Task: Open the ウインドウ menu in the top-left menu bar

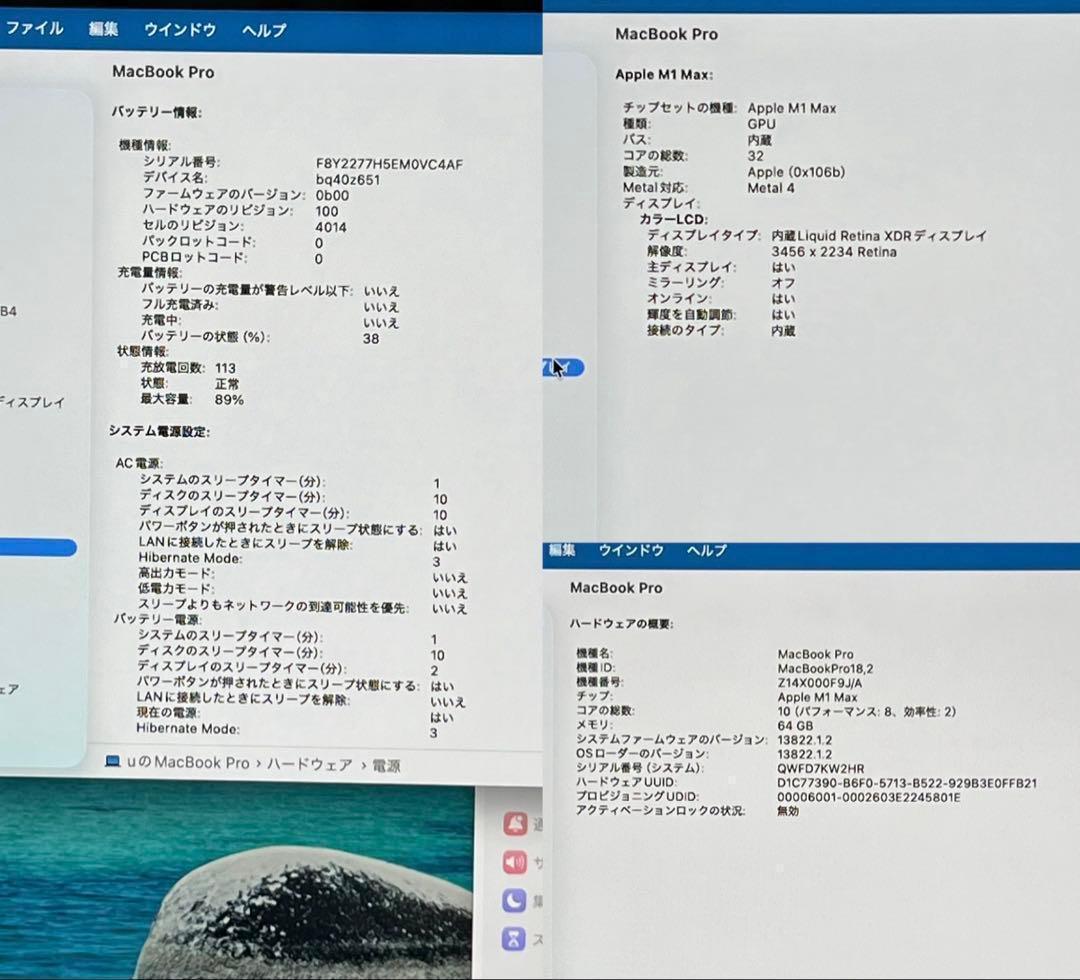Action: pos(180,29)
